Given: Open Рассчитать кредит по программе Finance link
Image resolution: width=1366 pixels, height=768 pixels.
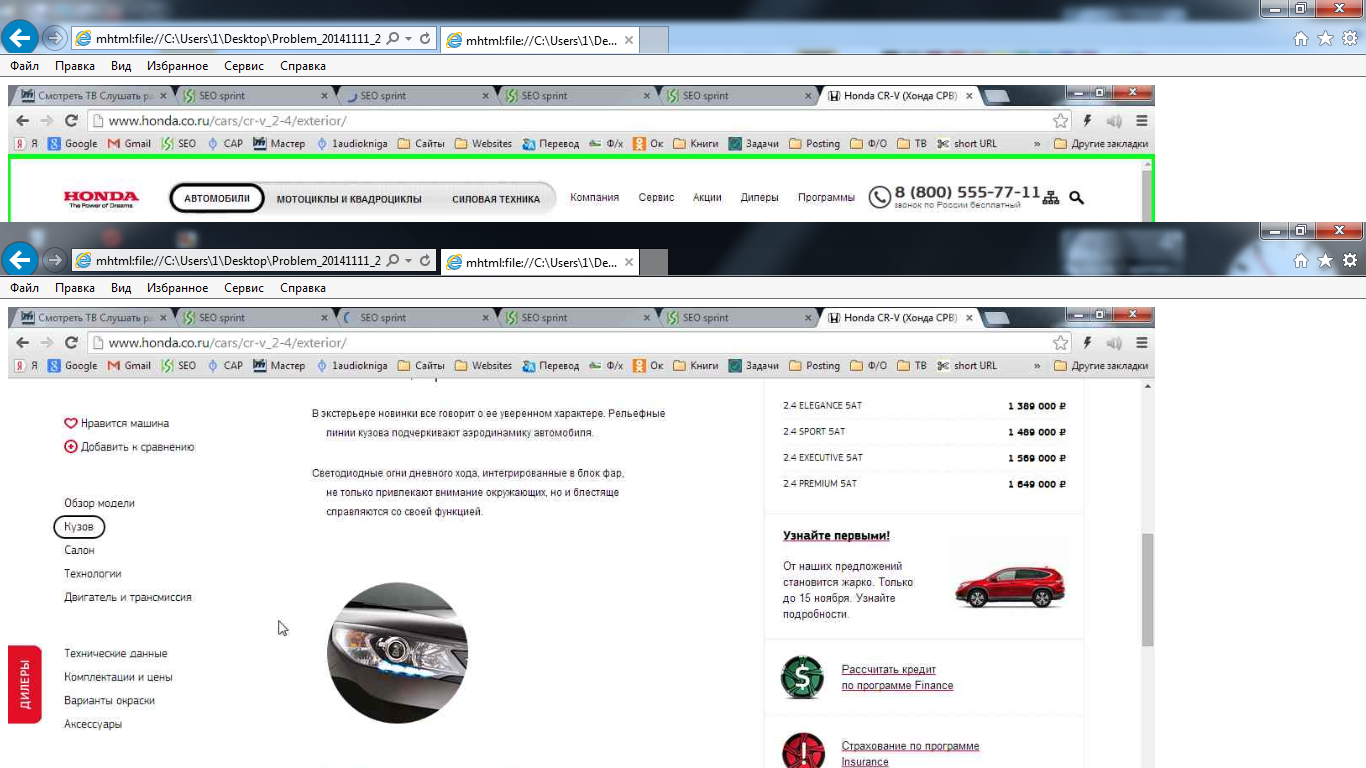Looking at the screenshot, I should [x=897, y=677].
